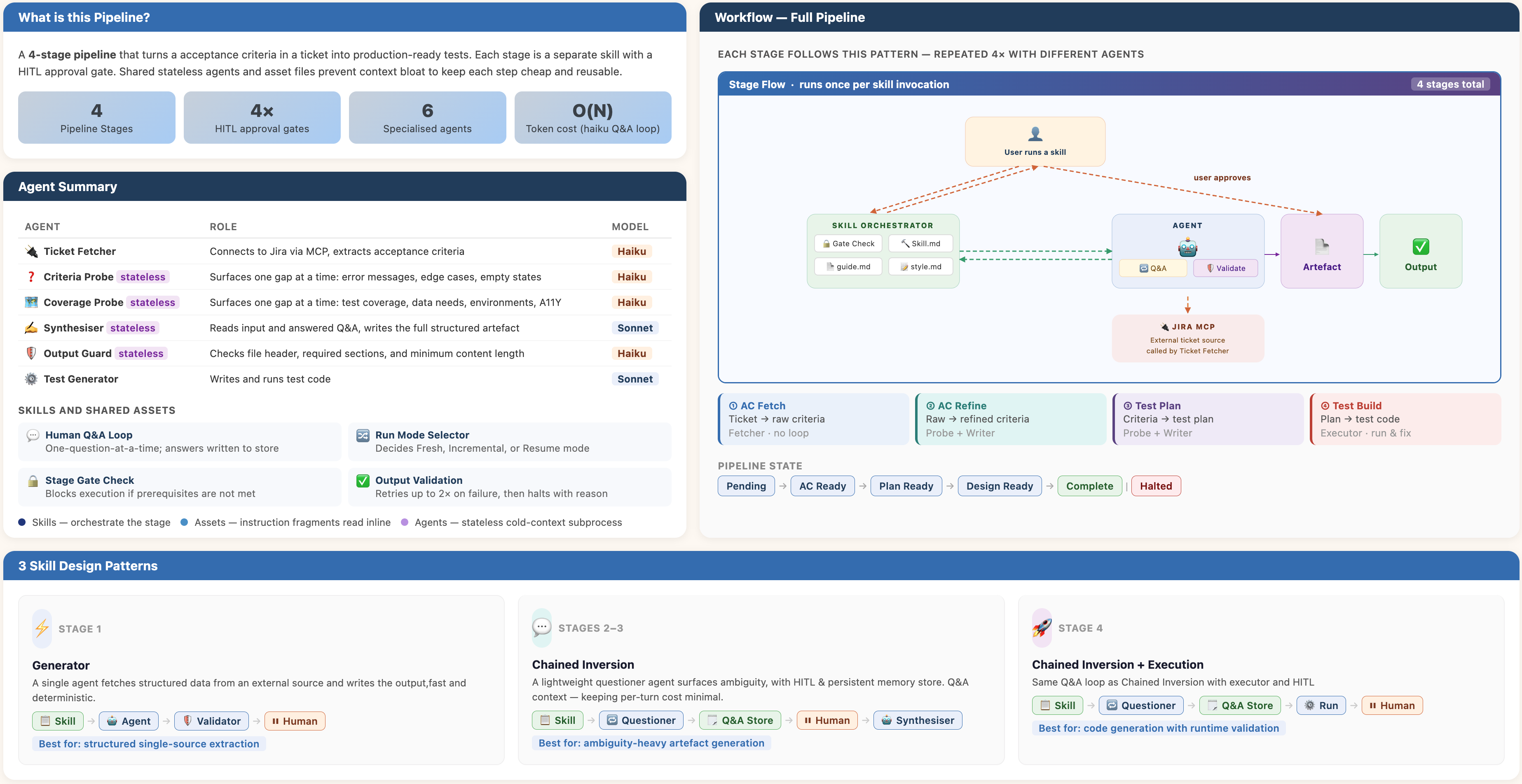Click the Gate Check chip in Skill Orchestrator
1522x784 pixels.
(x=848, y=244)
